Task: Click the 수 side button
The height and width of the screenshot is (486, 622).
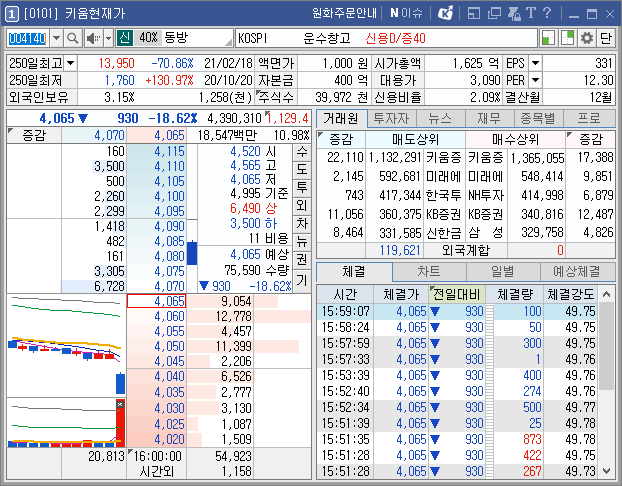Action: tap(302, 152)
